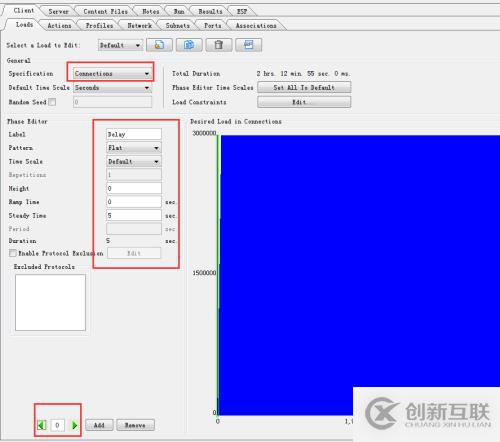Expand the Pattern Flat dropdown
This screenshot has height=442, width=500.
pos(134,148)
